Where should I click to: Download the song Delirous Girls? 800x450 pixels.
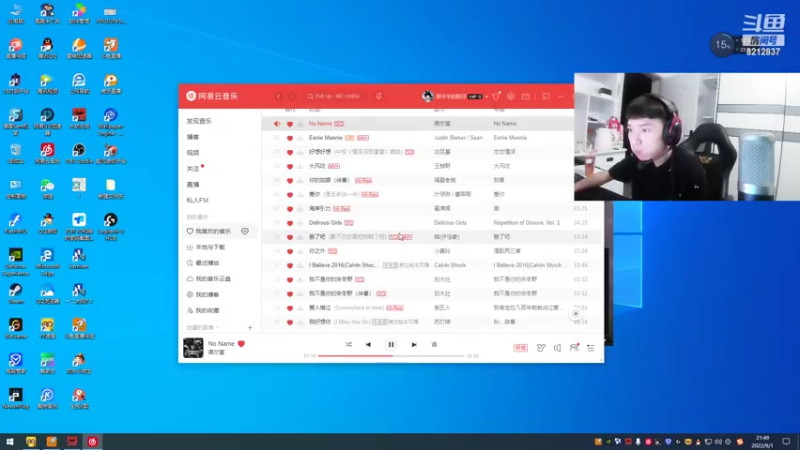point(300,223)
